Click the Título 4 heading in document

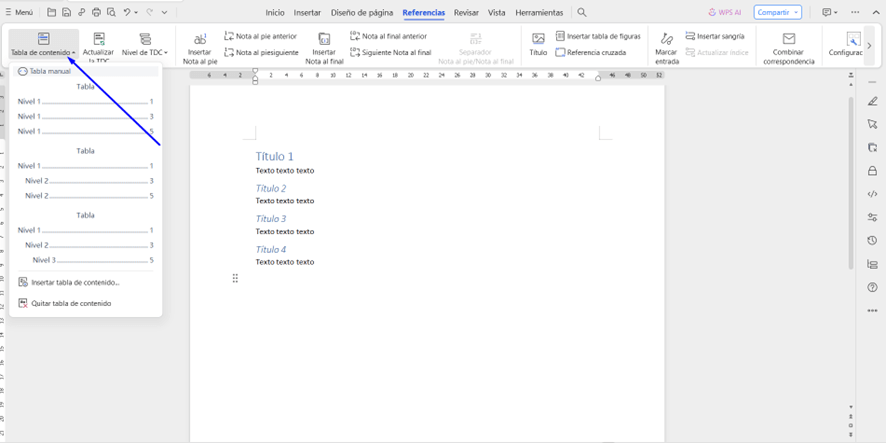(271, 249)
